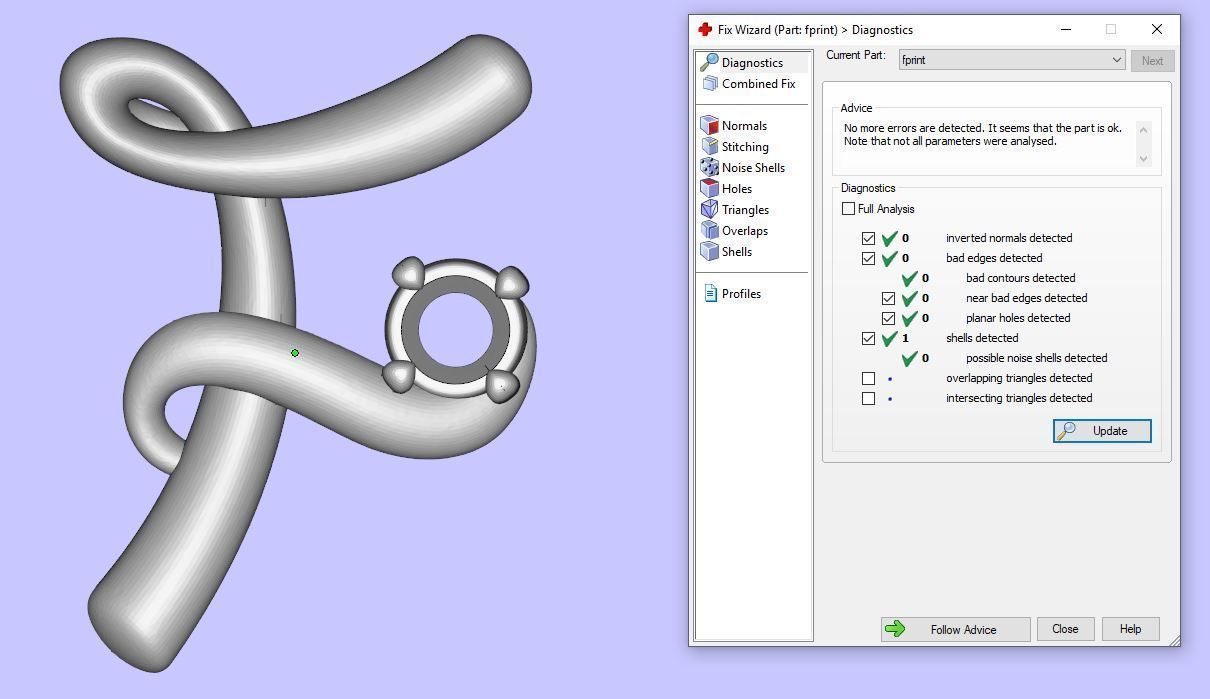This screenshot has width=1210, height=699.
Task: Click green checkmark beside bad contours detected
Action: [909, 278]
